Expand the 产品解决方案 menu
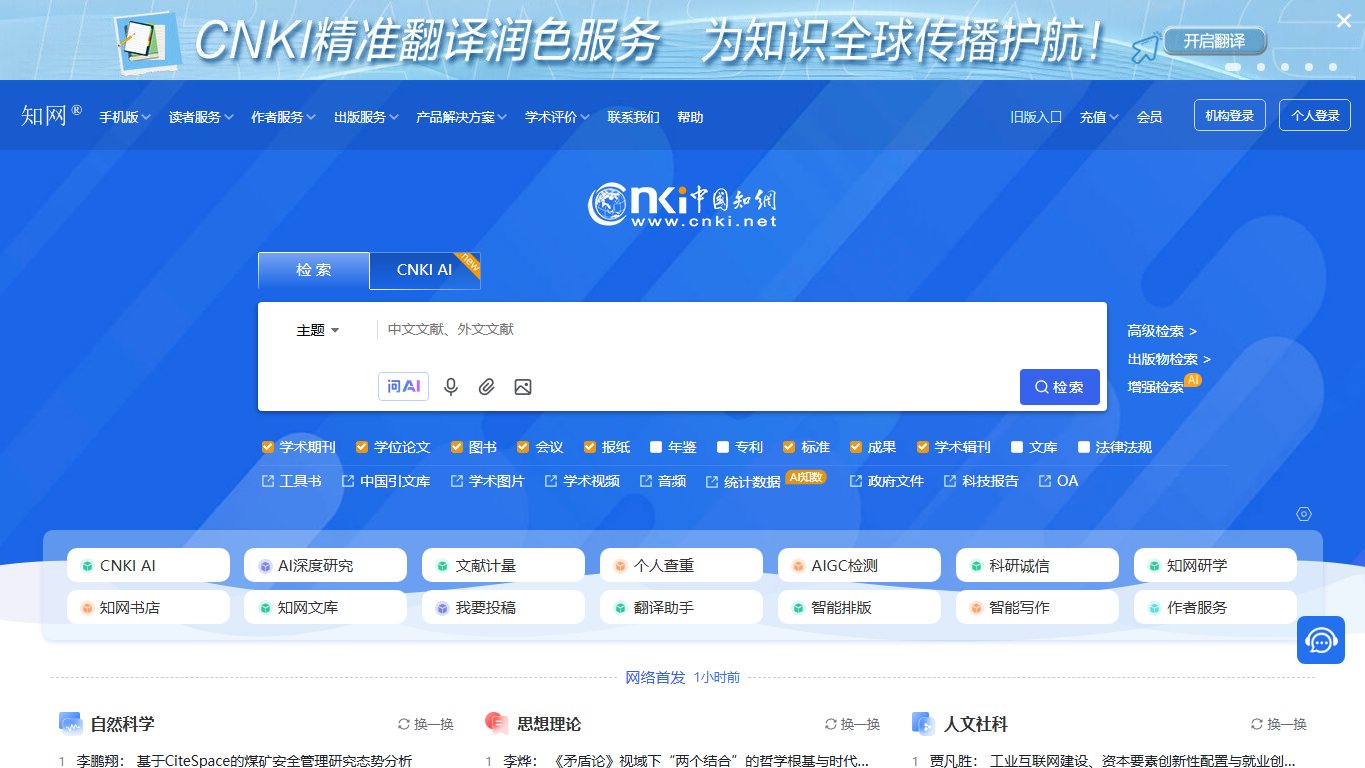 point(462,117)
